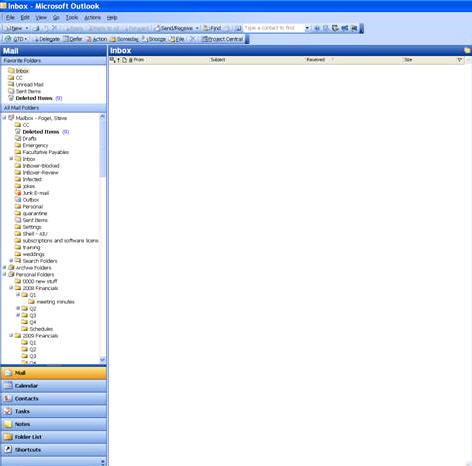Click the Someday button on the GTD toolbar
The width and height of the screenshot is (472, 466).
pyautogui.click(x=124, y=39)
